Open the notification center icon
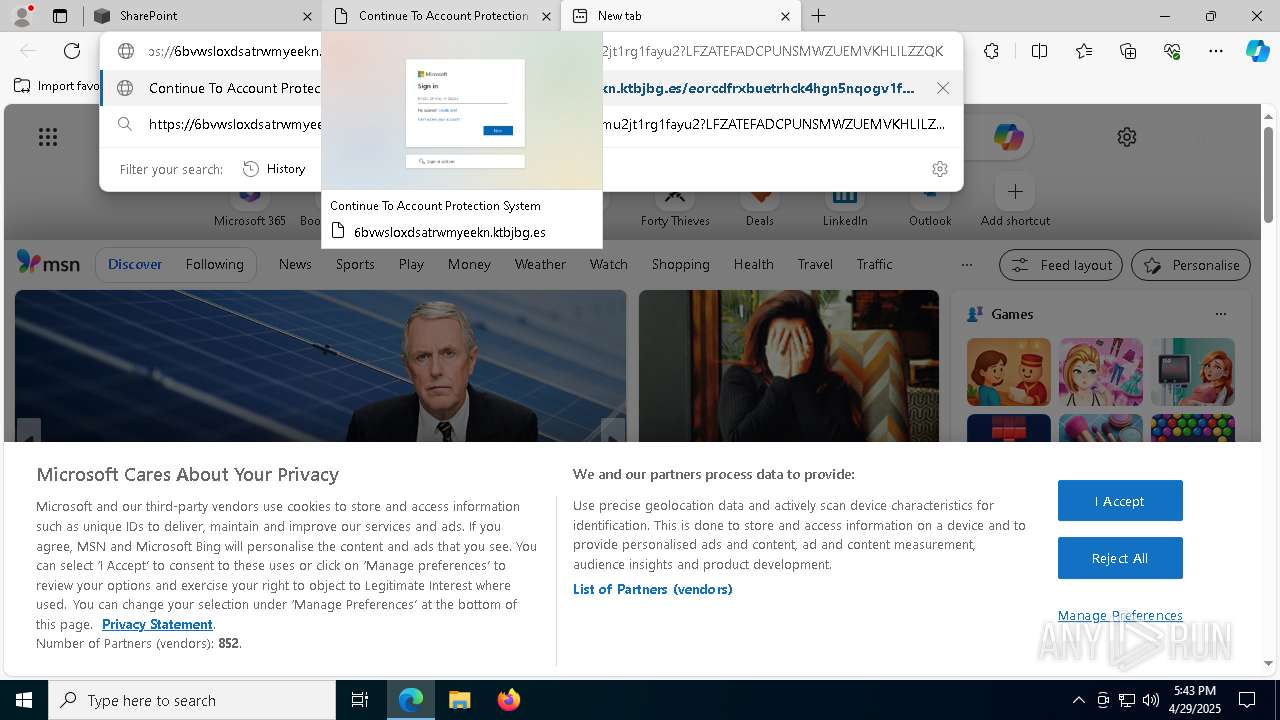This screenshot has height=720, width=1280. [x=1247, y=700]
